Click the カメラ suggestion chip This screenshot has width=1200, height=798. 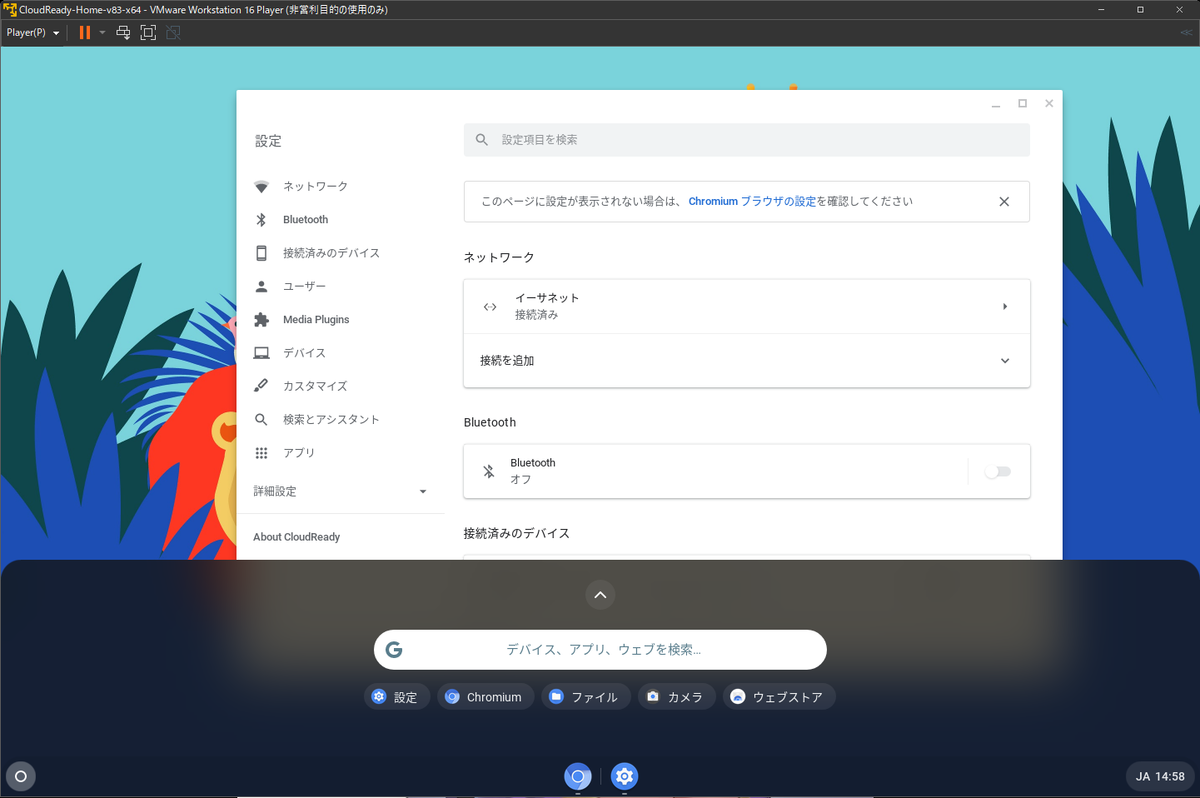pos(677,697)
